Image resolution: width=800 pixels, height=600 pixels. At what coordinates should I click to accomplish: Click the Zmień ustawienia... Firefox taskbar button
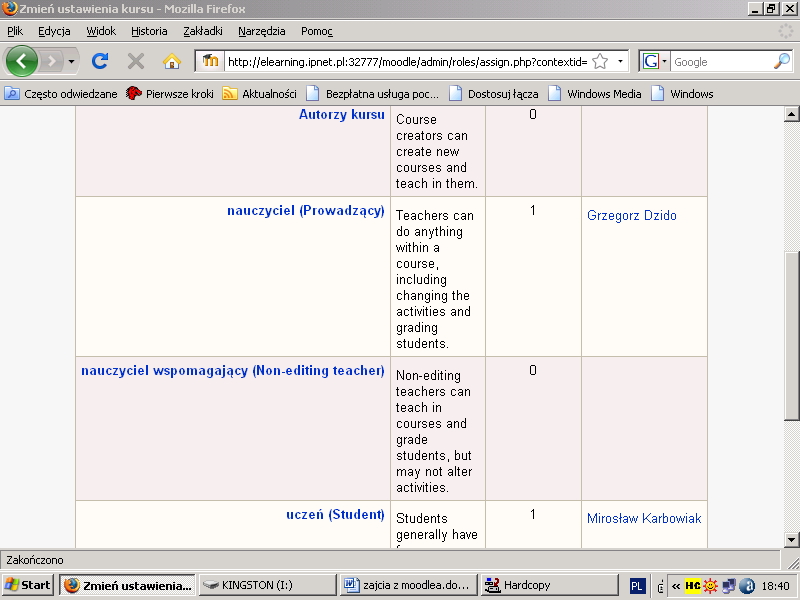click(x=128, y=585)
